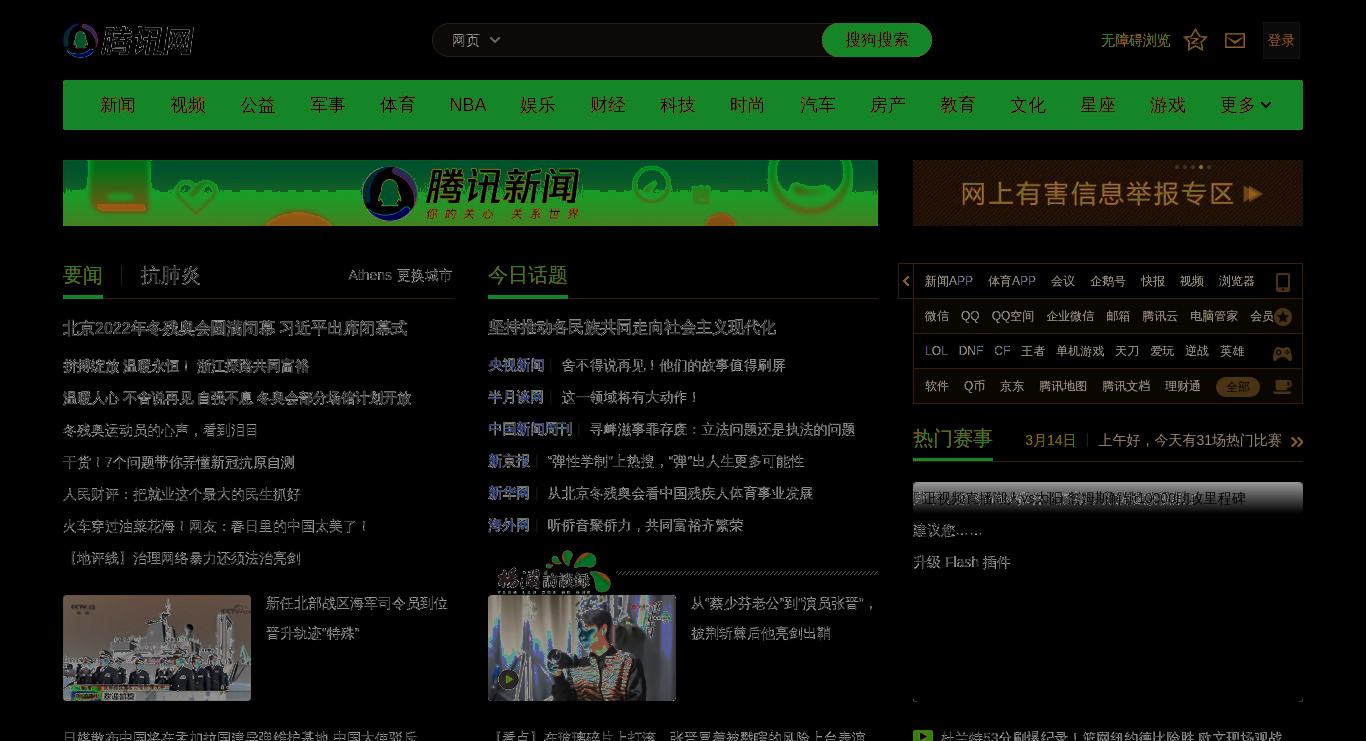Screen dimensions: 1366x741
Task: Click the 新京报 source link
Action: (x=509, y=461)
